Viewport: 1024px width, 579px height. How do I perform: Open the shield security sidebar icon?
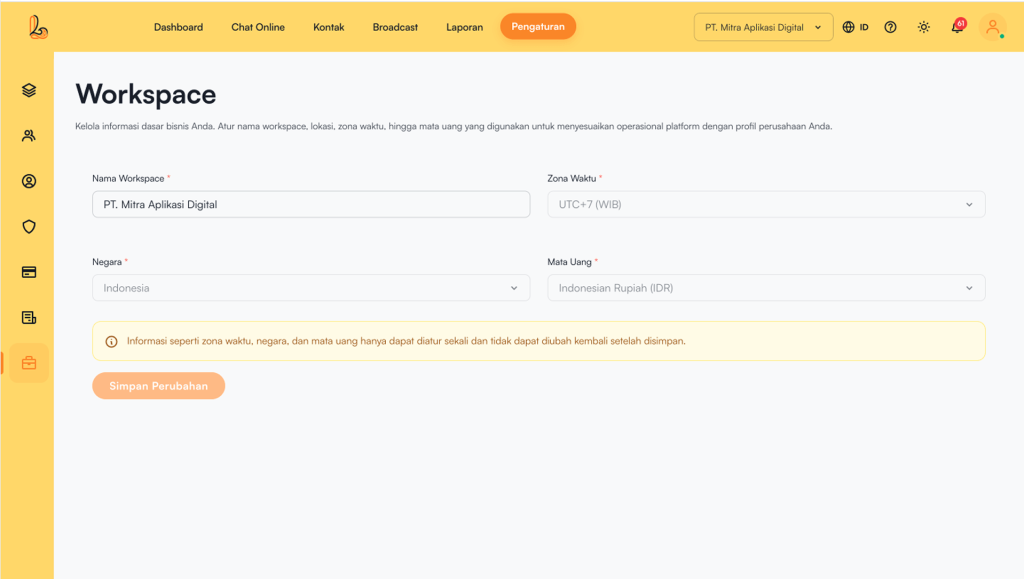pyautogui.click(x=29, y=227)
